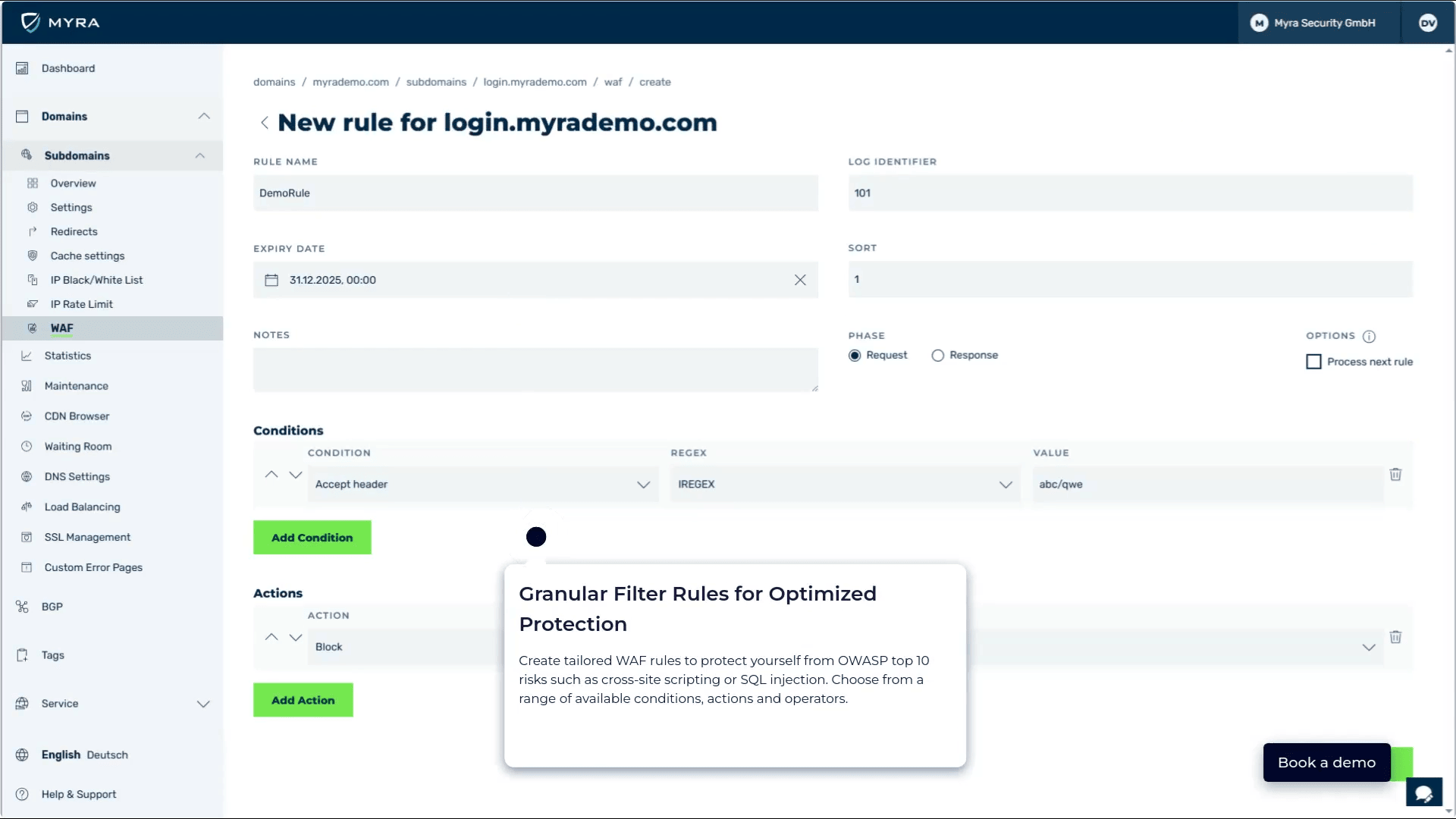1456x819 pixels.
Task: Open the Cache settings section
Action: click(x=87, y=256)
